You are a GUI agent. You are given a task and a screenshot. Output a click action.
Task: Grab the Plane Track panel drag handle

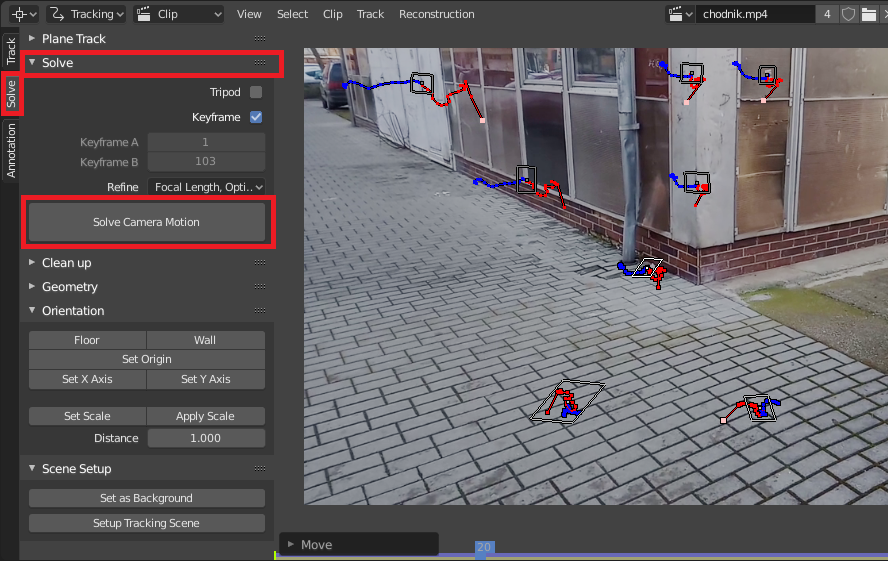click(x=260, y=38)
